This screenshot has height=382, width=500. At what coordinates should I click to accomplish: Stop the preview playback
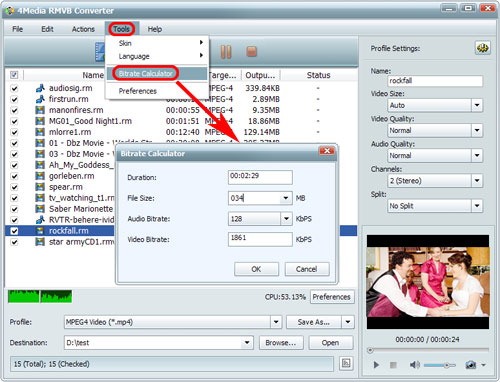pyautogui.click(x=393, y=365)
